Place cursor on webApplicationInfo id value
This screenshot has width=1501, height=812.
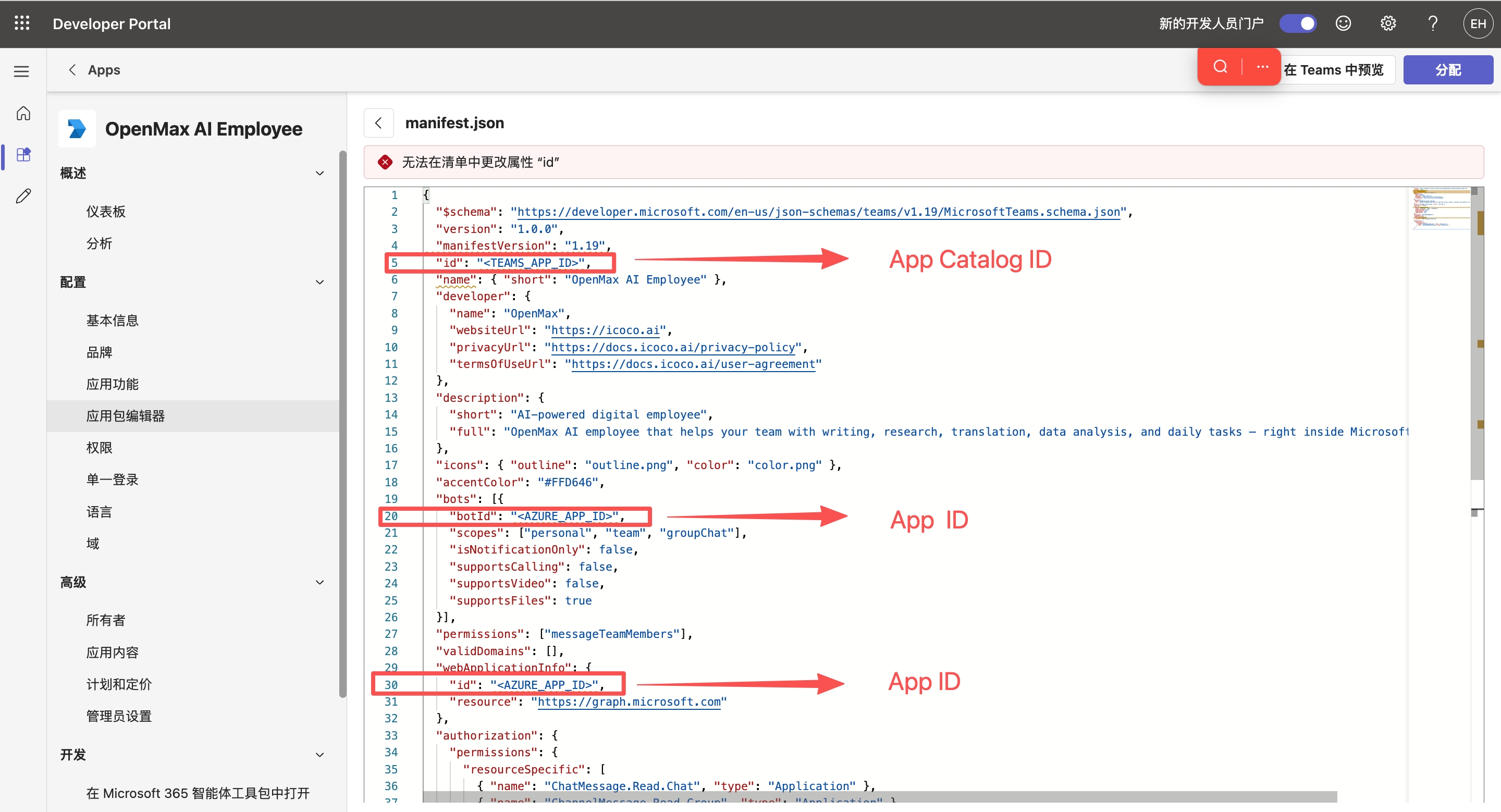544,685
